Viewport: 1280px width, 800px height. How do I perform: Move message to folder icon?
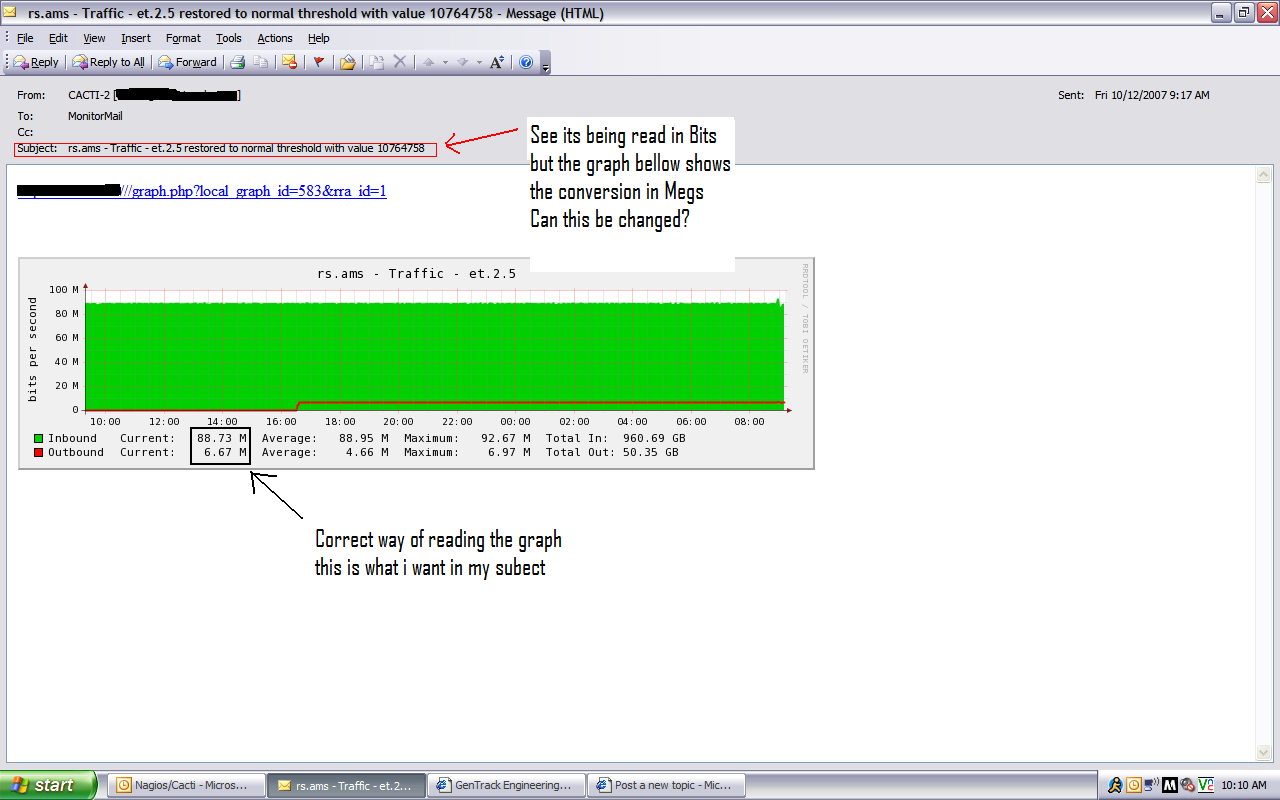point(347,62)
